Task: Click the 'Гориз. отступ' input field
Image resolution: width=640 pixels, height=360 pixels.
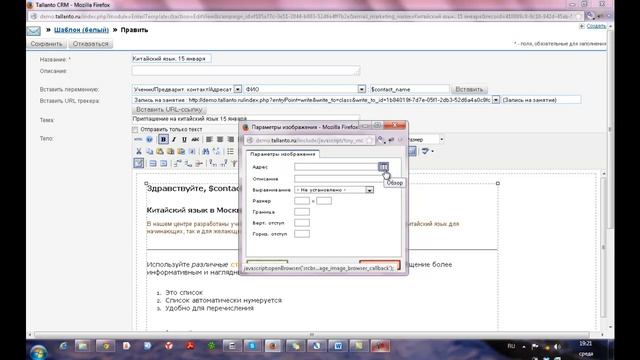Action: [x=302, y=233]
